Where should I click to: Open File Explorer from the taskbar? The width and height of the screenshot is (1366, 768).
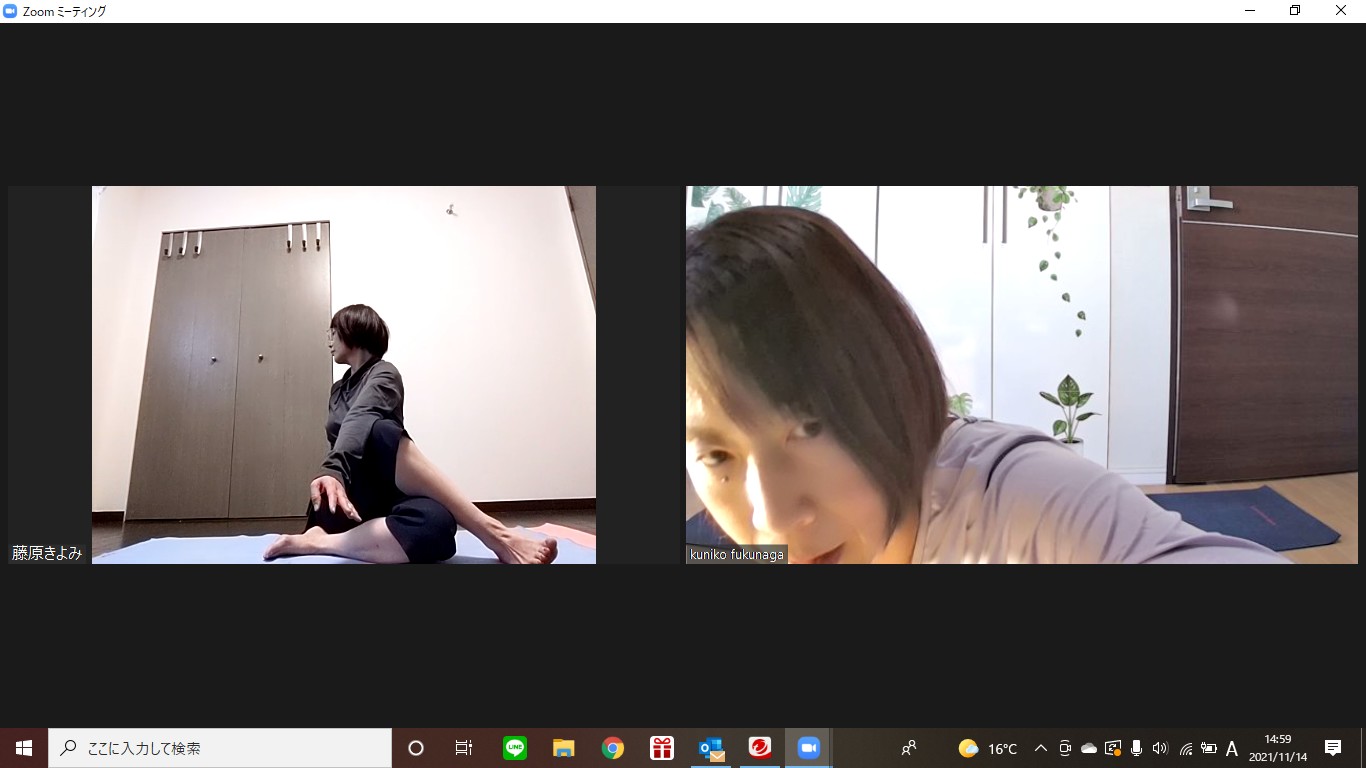click(x=564, y=748)
